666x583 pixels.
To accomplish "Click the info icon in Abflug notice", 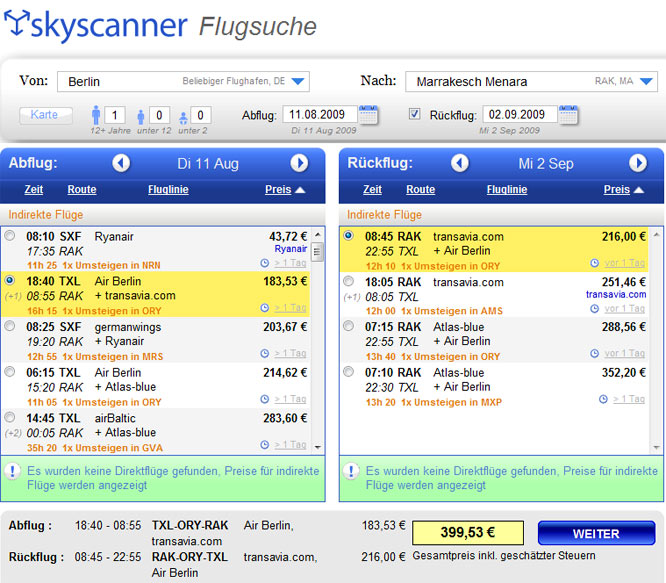I will click(13, 471).
